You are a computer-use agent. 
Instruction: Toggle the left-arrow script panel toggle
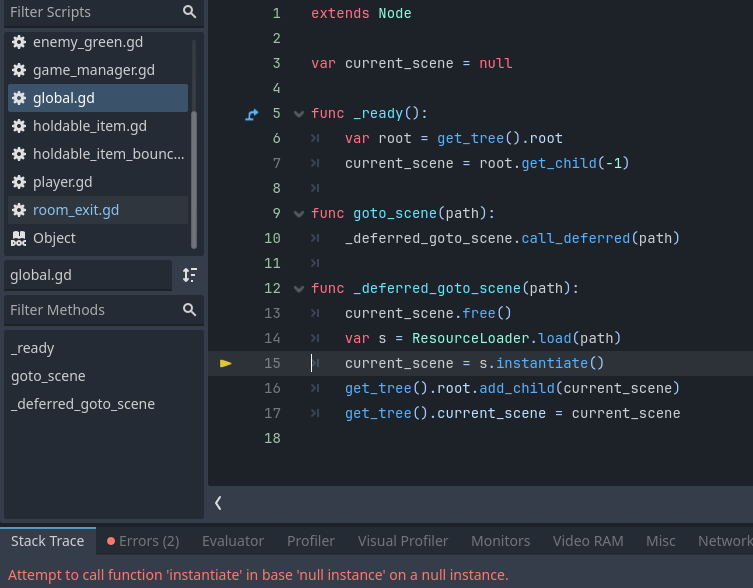coord(218,503)
